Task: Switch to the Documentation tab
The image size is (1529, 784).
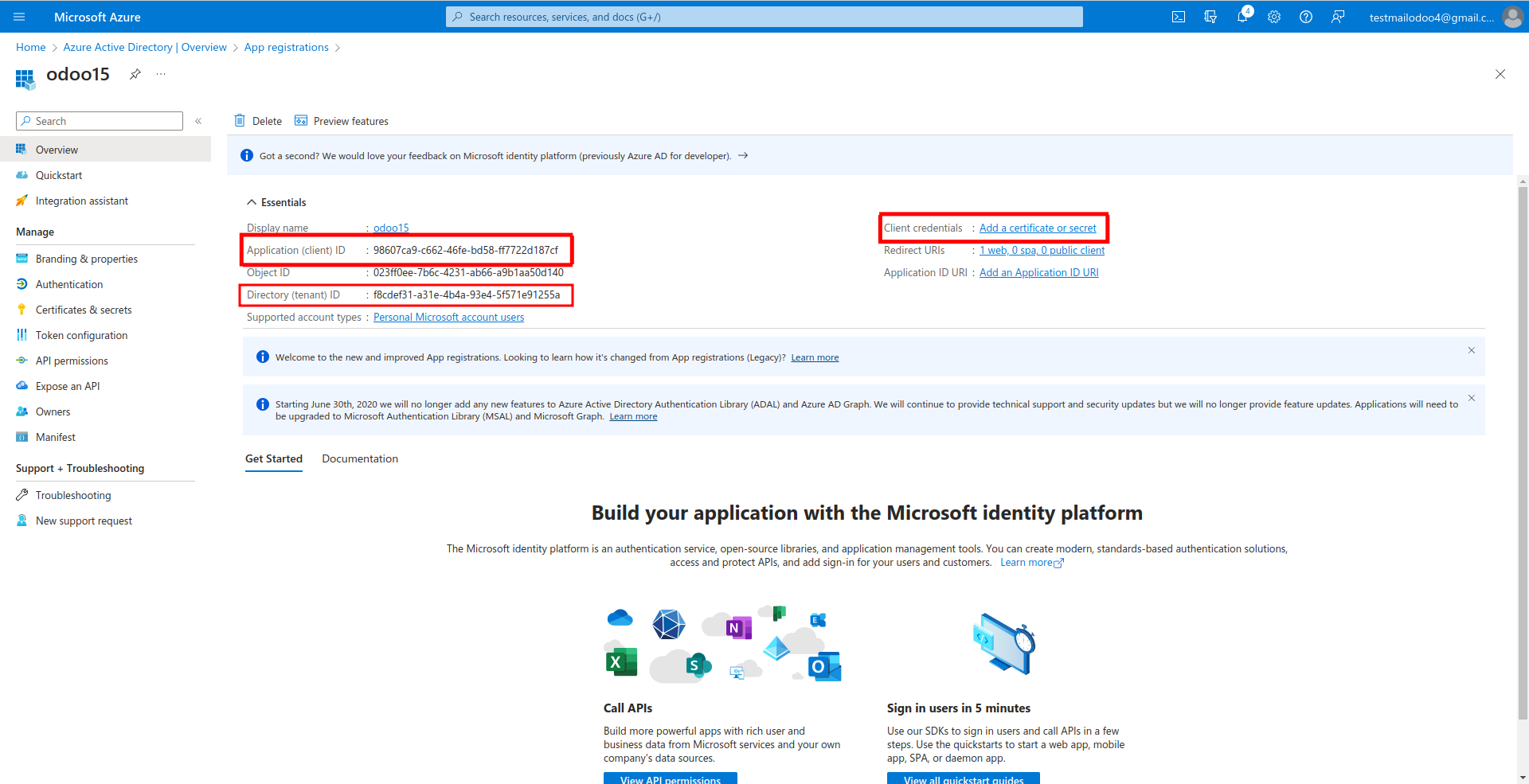Action: pos(360,459)
